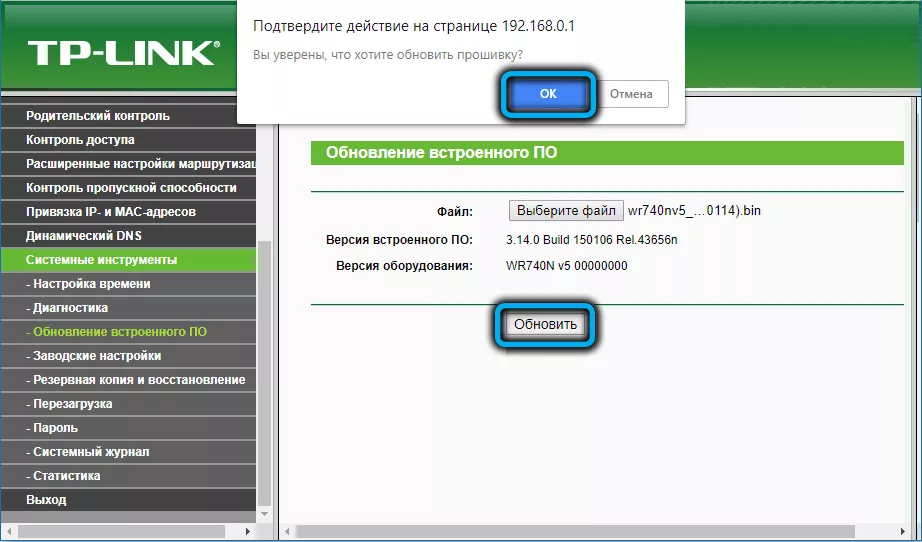Click hardware version WR740N v5 00000000
The image size is (922, 542).
567,266
